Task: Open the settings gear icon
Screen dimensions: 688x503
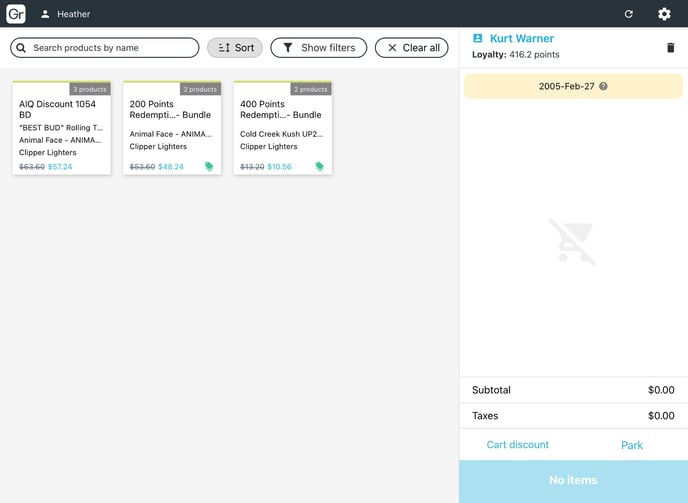Action: 664,14
